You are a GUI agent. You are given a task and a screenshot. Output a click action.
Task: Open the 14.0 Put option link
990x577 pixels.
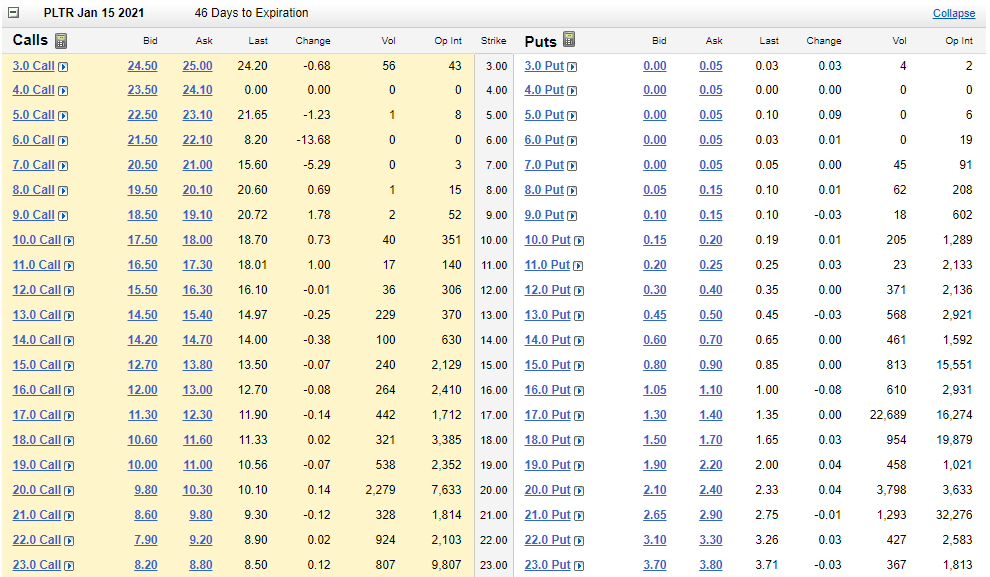[x=547, y=340]
